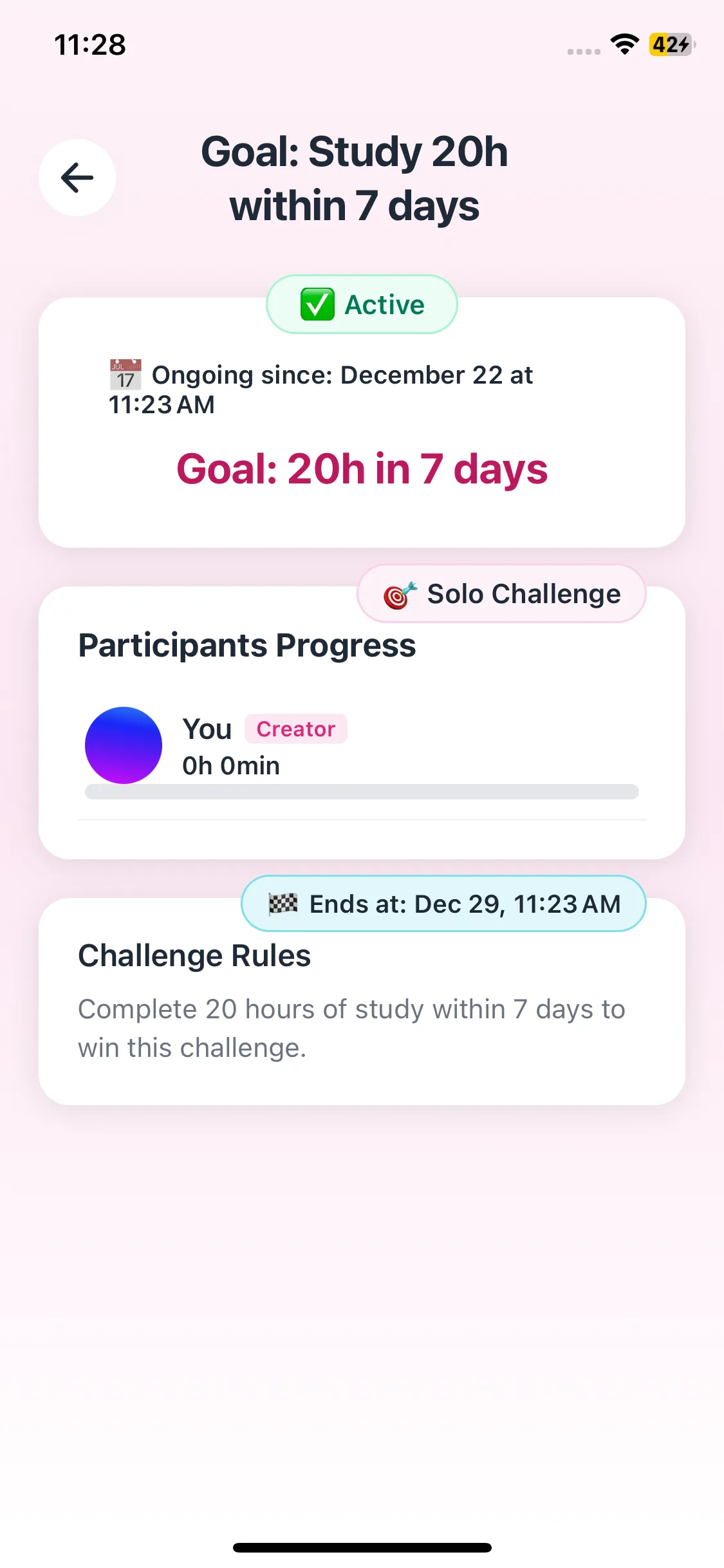Click the study progress bar
This screenshot has width=724, height=1568.
[362, 792]
